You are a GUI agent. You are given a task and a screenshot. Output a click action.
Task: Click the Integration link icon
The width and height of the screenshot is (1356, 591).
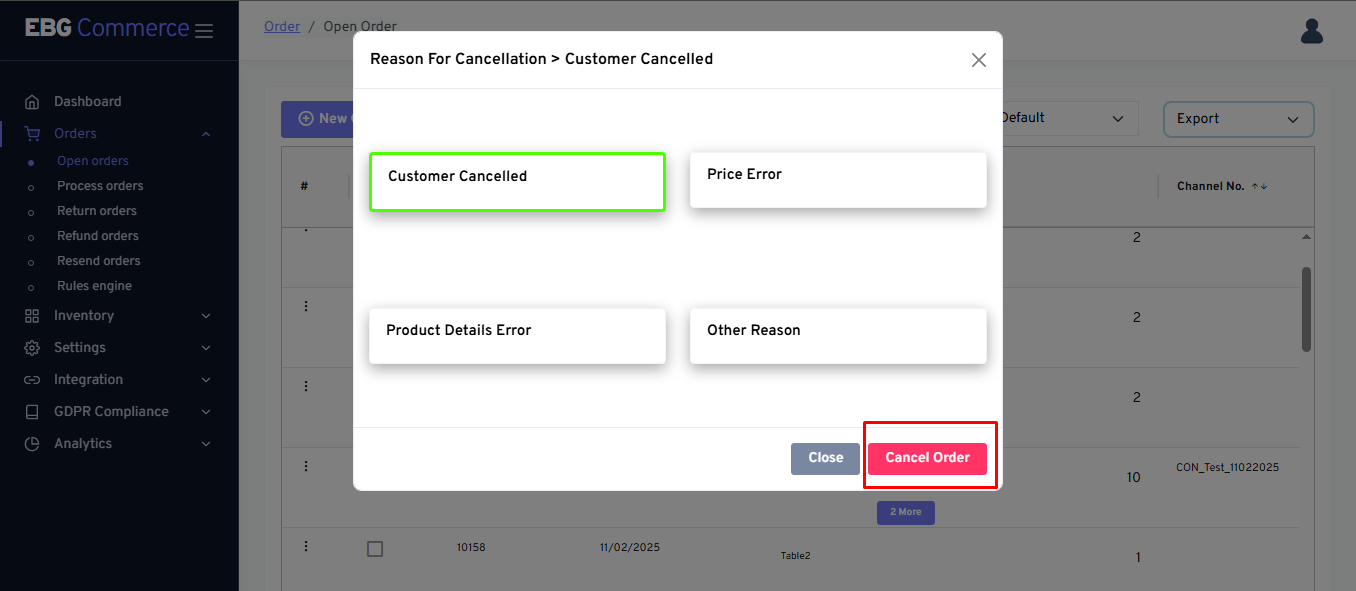(32, 380)
